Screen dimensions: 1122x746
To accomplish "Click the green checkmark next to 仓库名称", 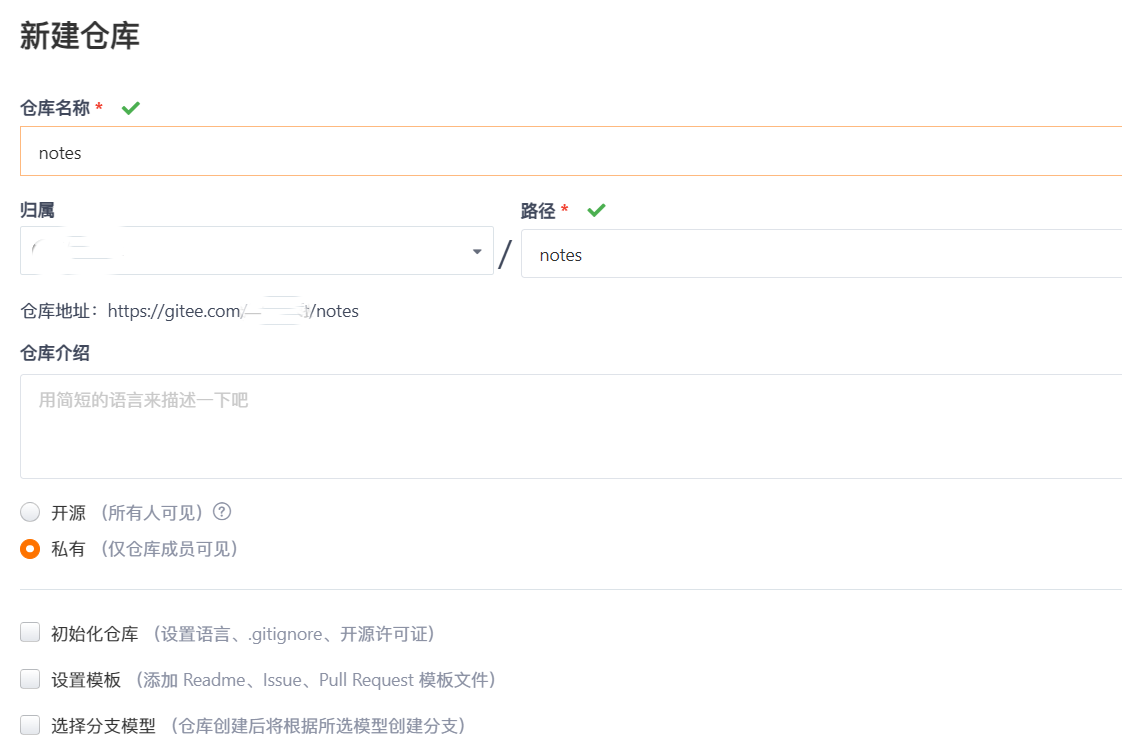I will (130, 108).
